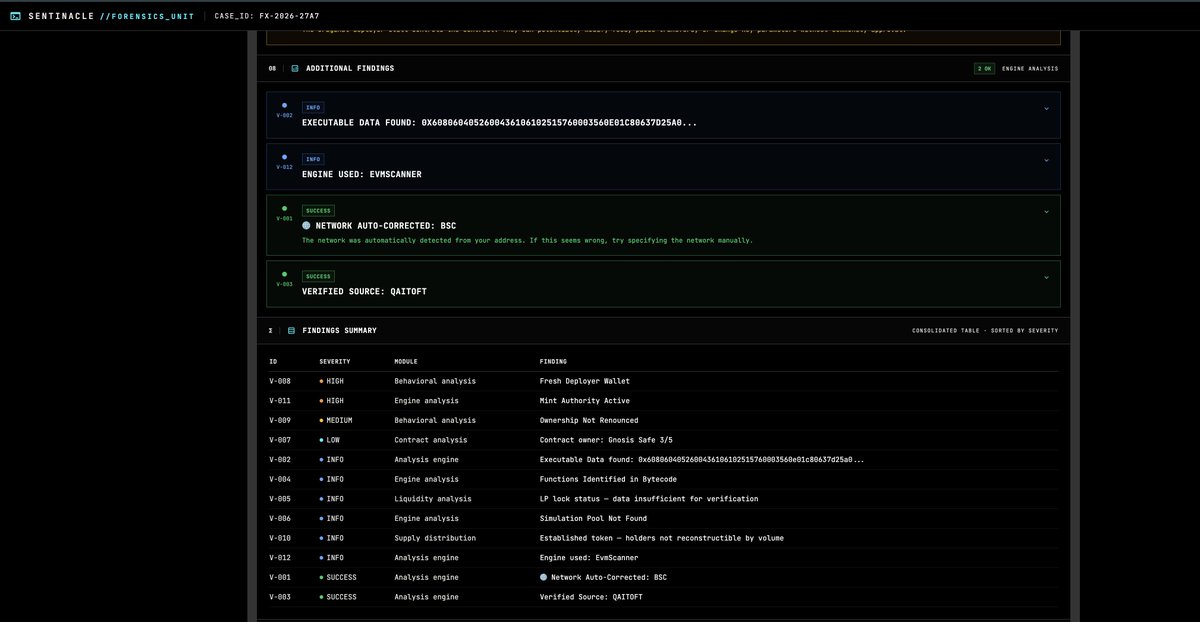Viewport: 1200px width, 622px height.
Task: Click the CASE_ID: FX-2026-27A7 text
Action: click(x=266, y=16)
